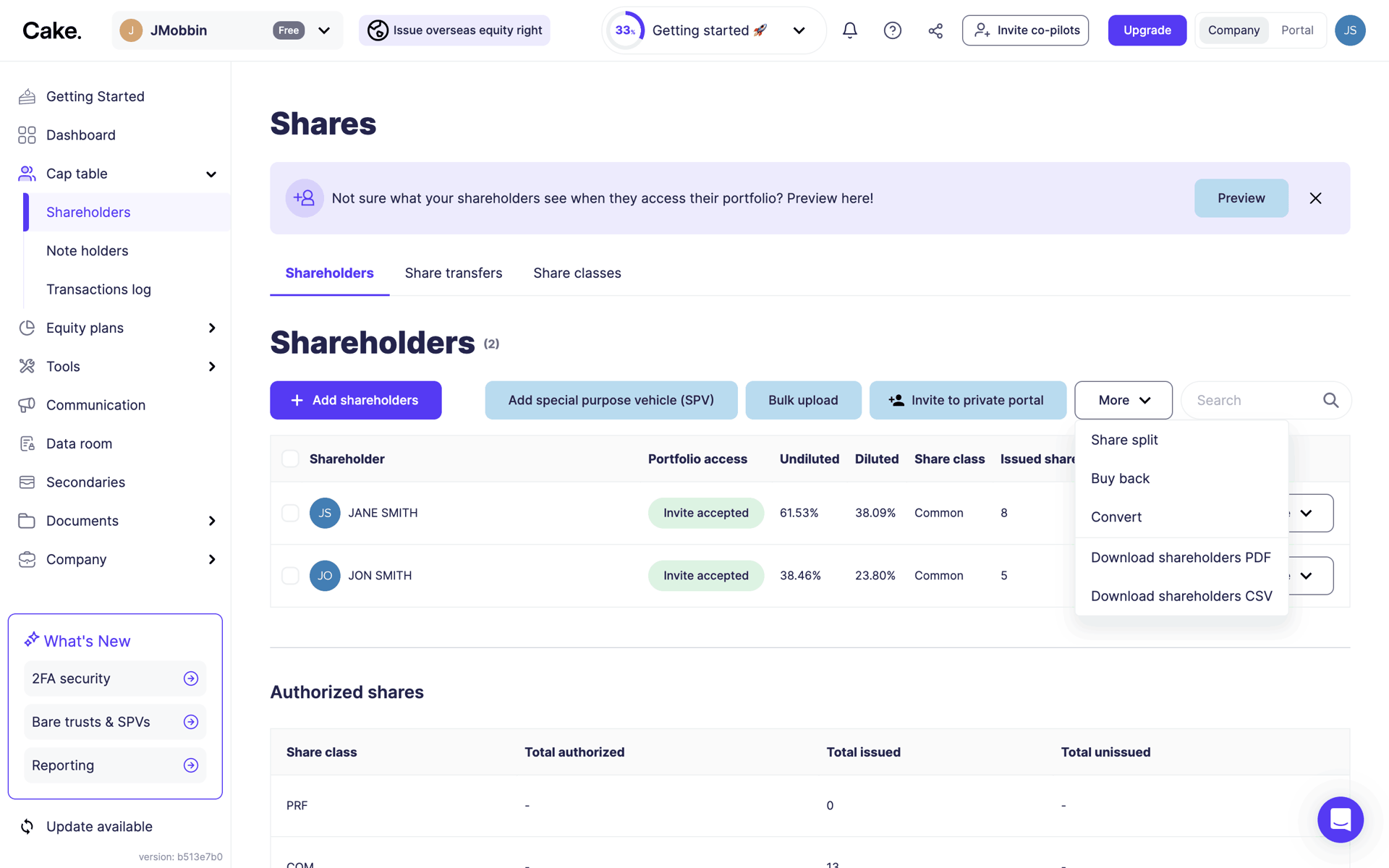This screenshot has height=868, width=1389.
Task: Click the Secondaries card icon
Action: tap(27, 482)
